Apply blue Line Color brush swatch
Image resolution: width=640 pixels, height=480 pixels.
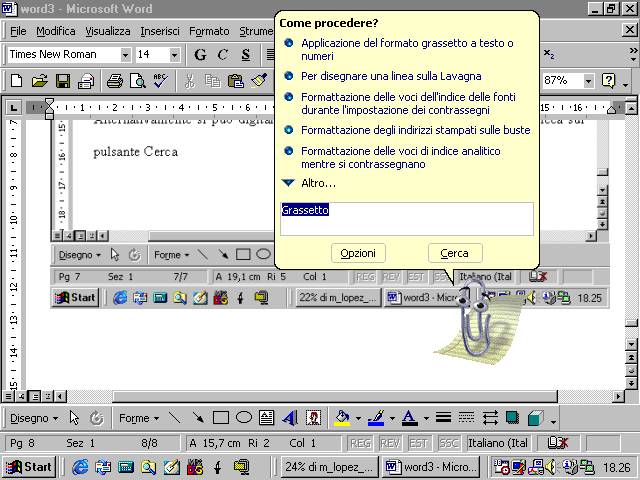pos(376,418)
